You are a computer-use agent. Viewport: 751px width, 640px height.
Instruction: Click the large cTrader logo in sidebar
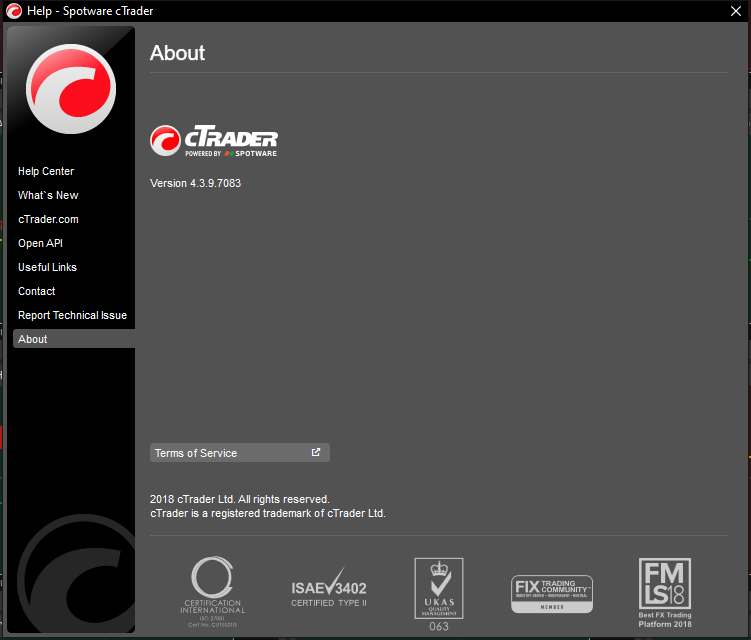[71, 89]
